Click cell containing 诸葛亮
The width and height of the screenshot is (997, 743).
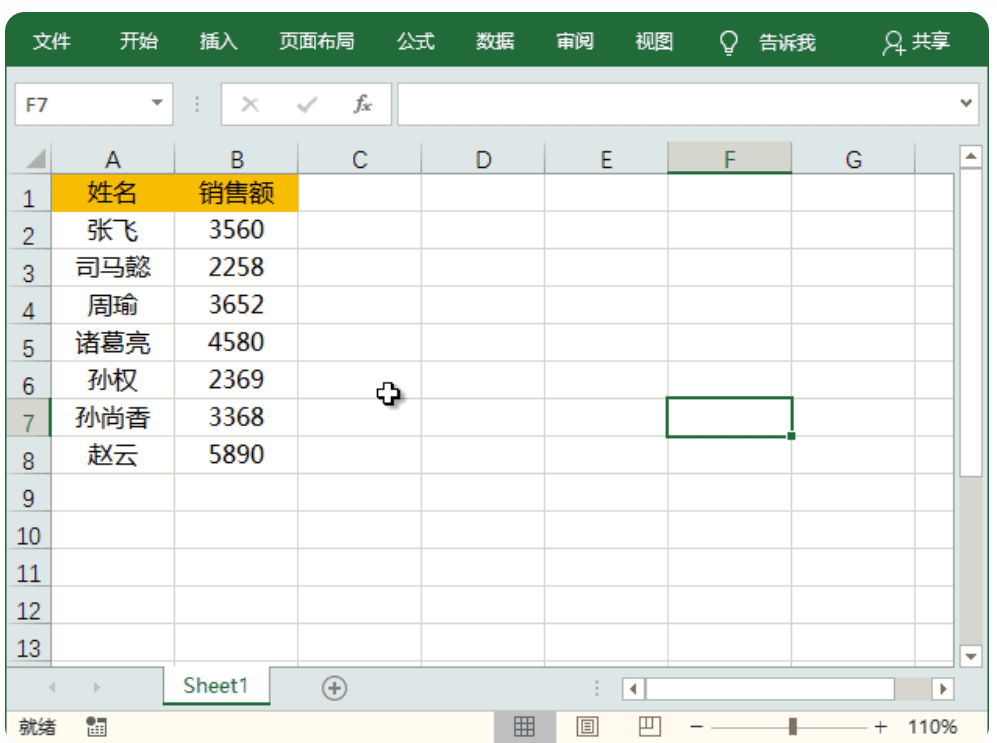click(113, 343)
